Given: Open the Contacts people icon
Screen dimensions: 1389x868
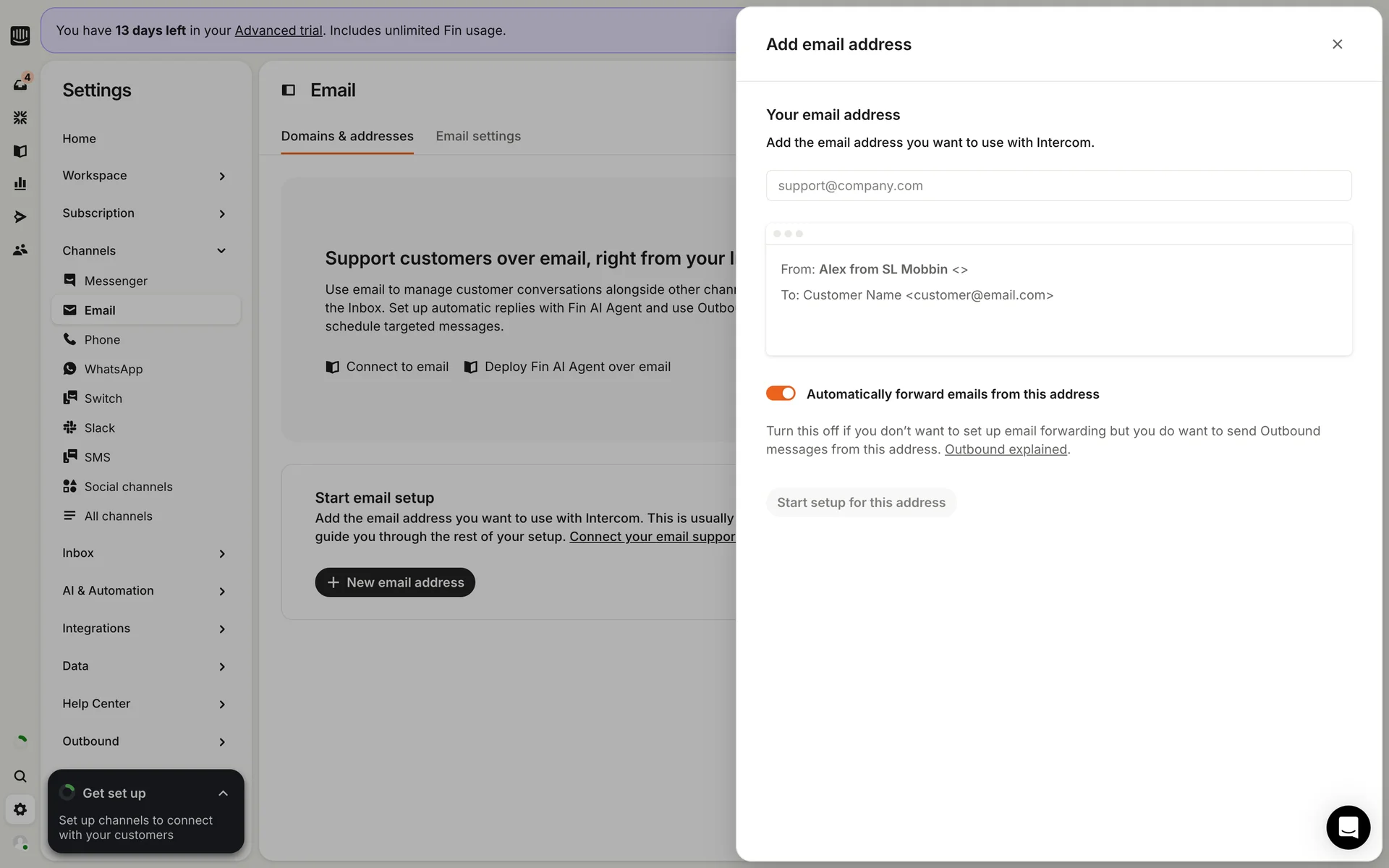Looking at the screenshot, I should (20, 250).
